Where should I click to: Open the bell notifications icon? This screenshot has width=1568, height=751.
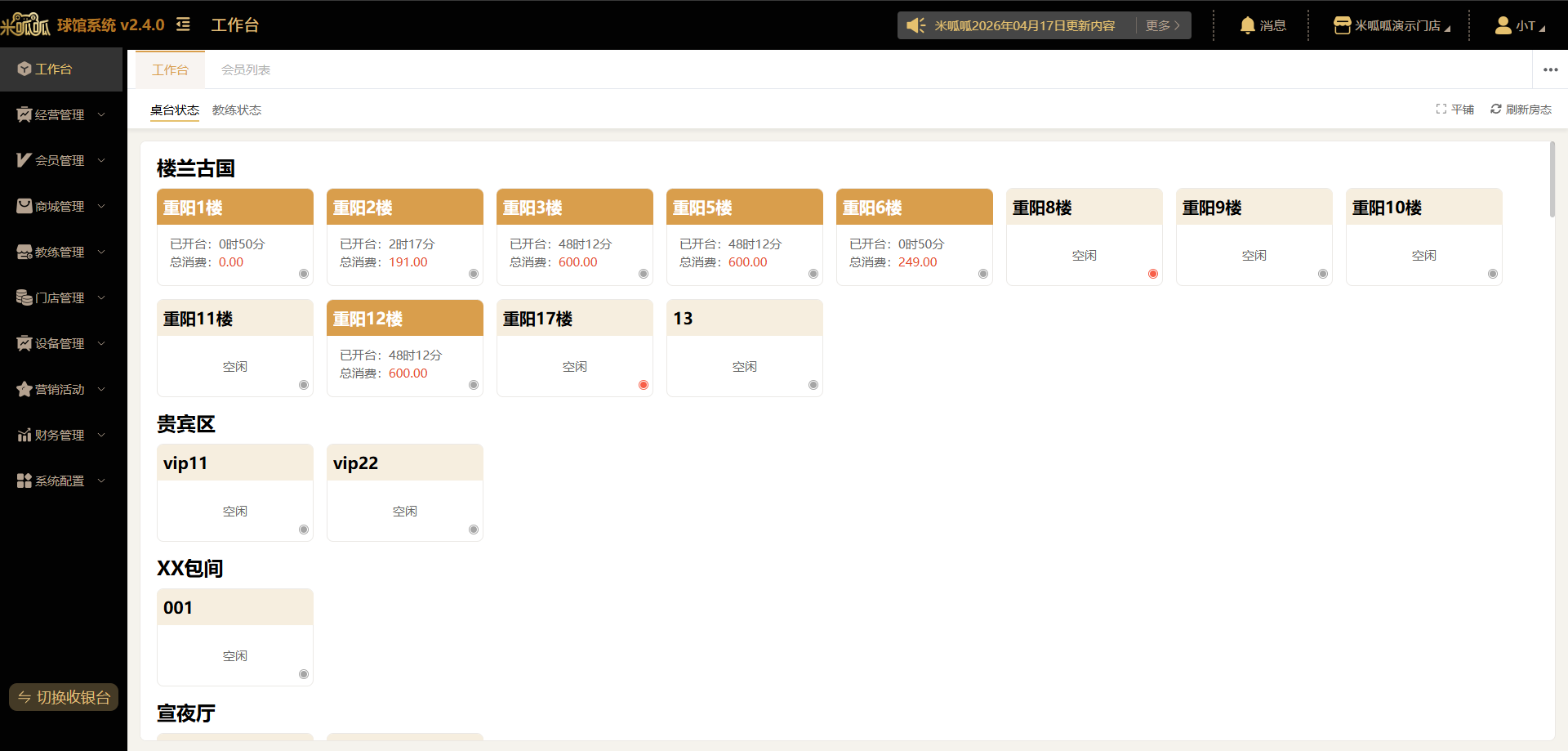point(1247,25)
